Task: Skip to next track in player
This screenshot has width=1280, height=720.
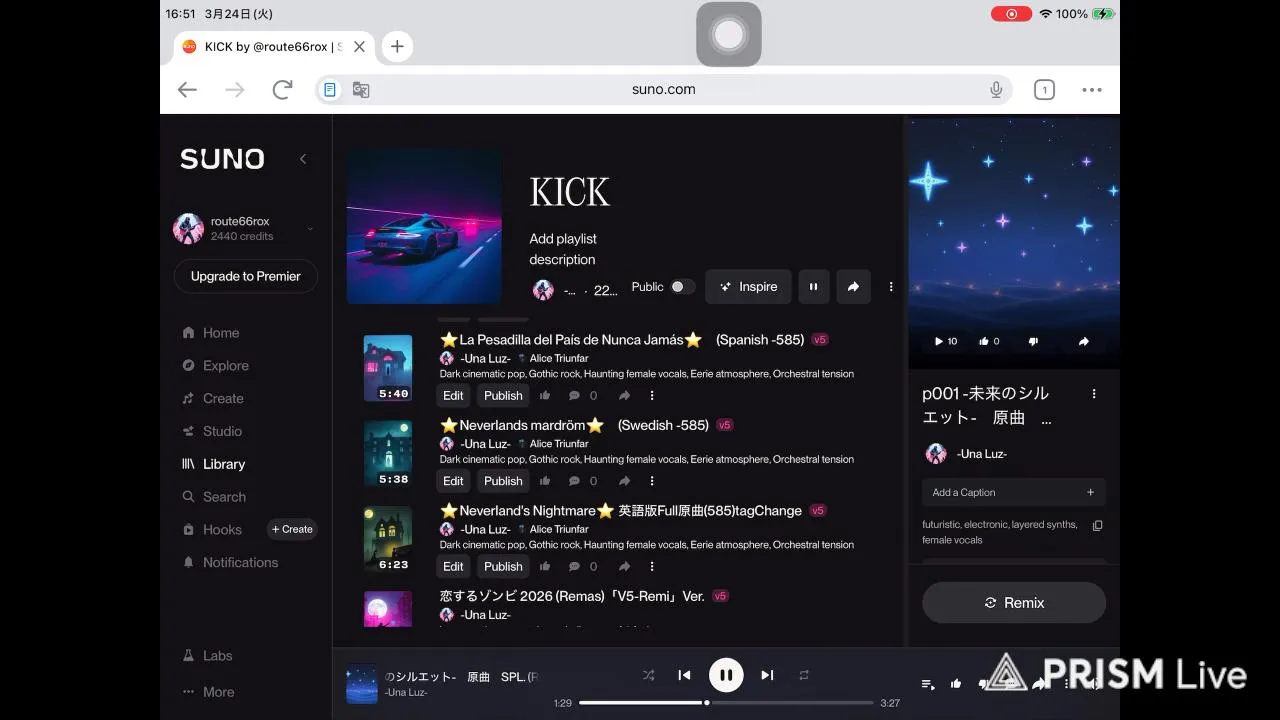Action: (x=767, y=675)
